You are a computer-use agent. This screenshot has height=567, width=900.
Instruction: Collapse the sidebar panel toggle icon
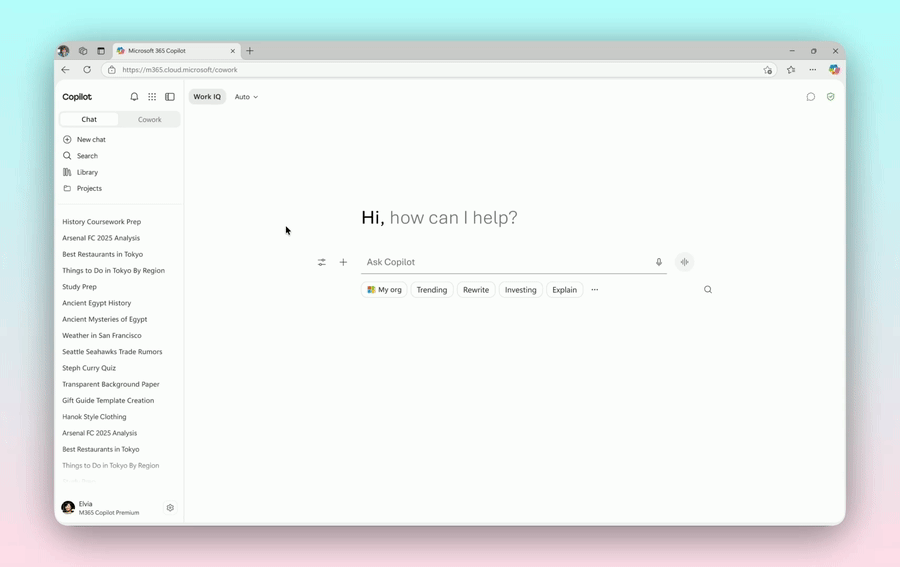(x=170, y=97)
